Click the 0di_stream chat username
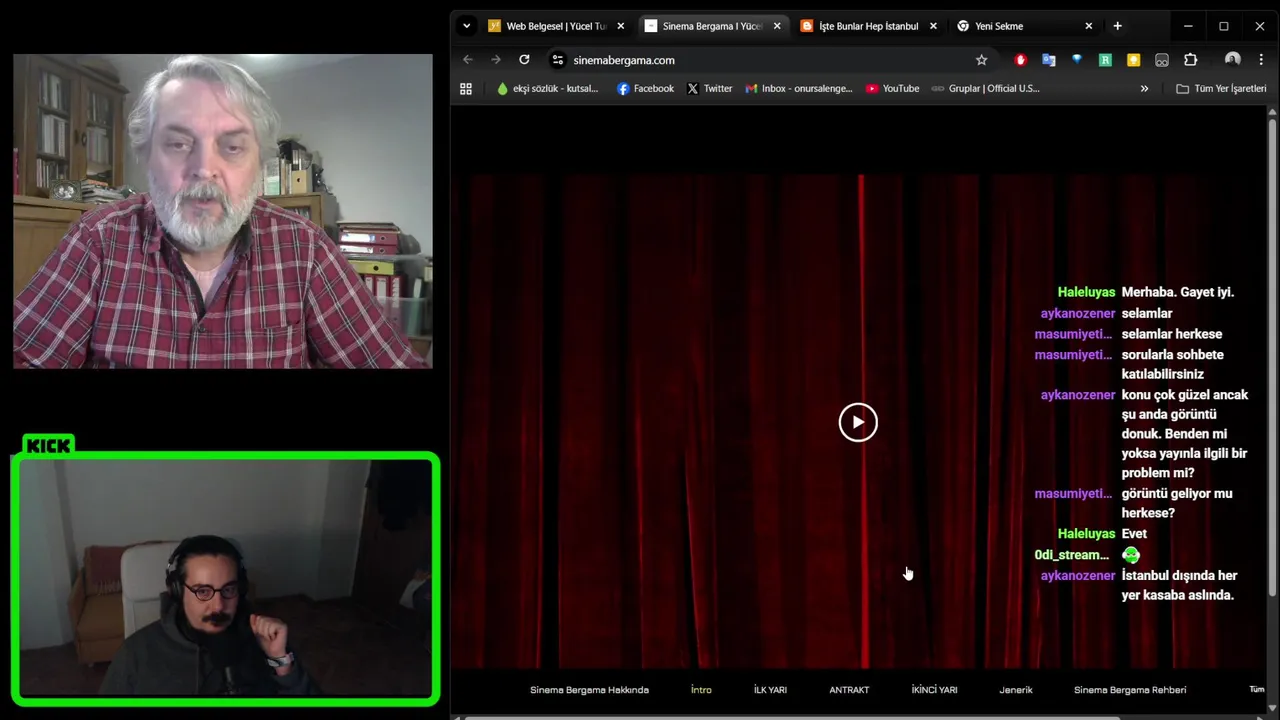1280x720 pixels. tap(1072, 555)
